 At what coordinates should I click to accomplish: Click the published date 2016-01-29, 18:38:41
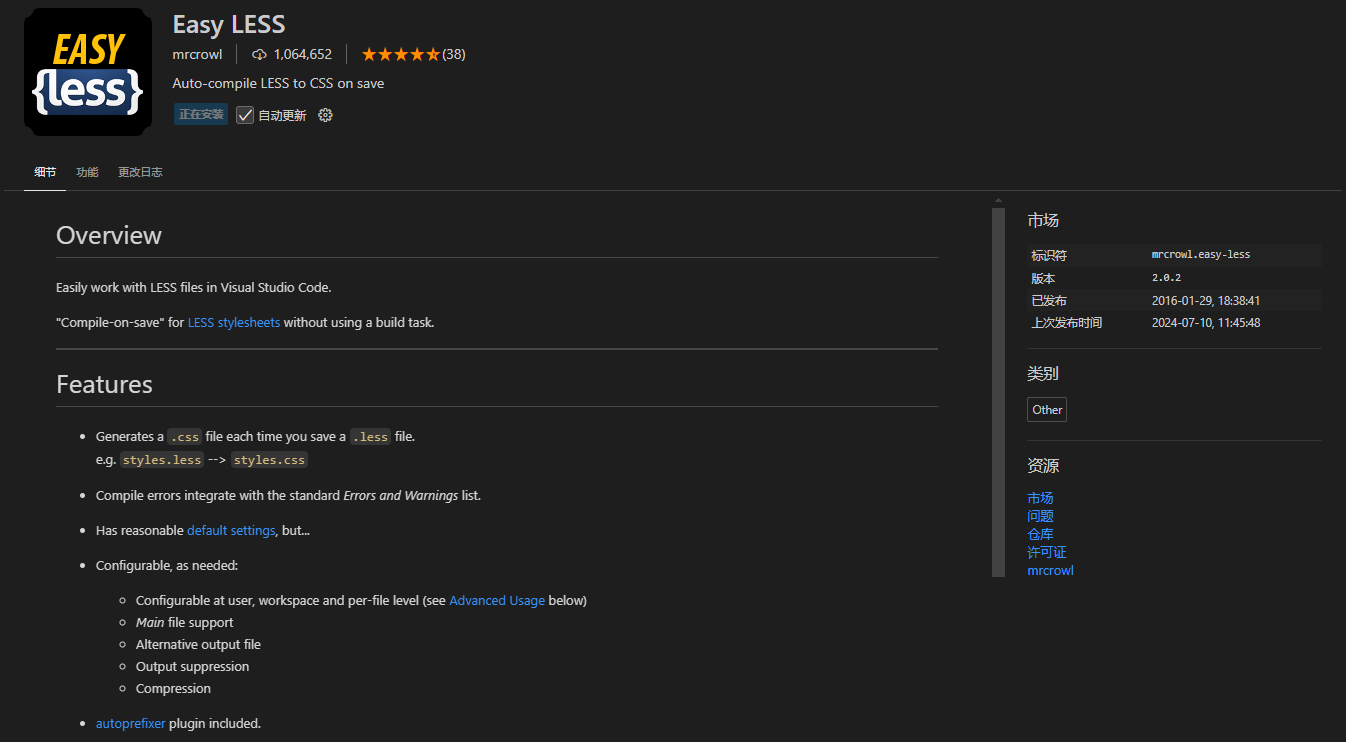click(x=1206, y=300)
